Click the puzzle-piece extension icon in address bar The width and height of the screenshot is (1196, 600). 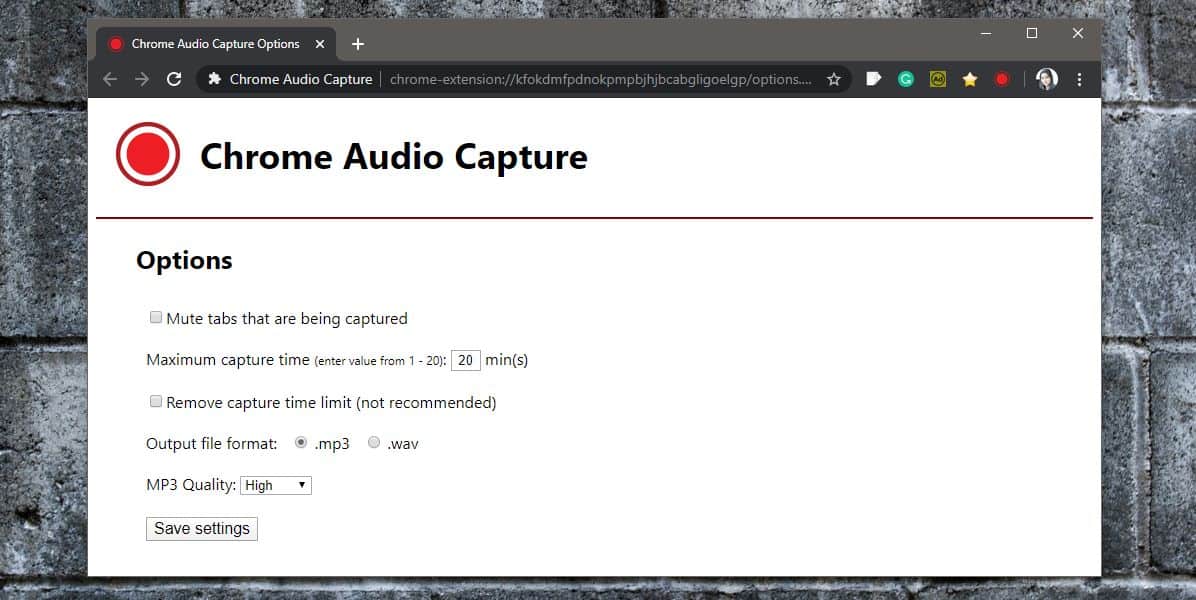[x=215, y=79]
